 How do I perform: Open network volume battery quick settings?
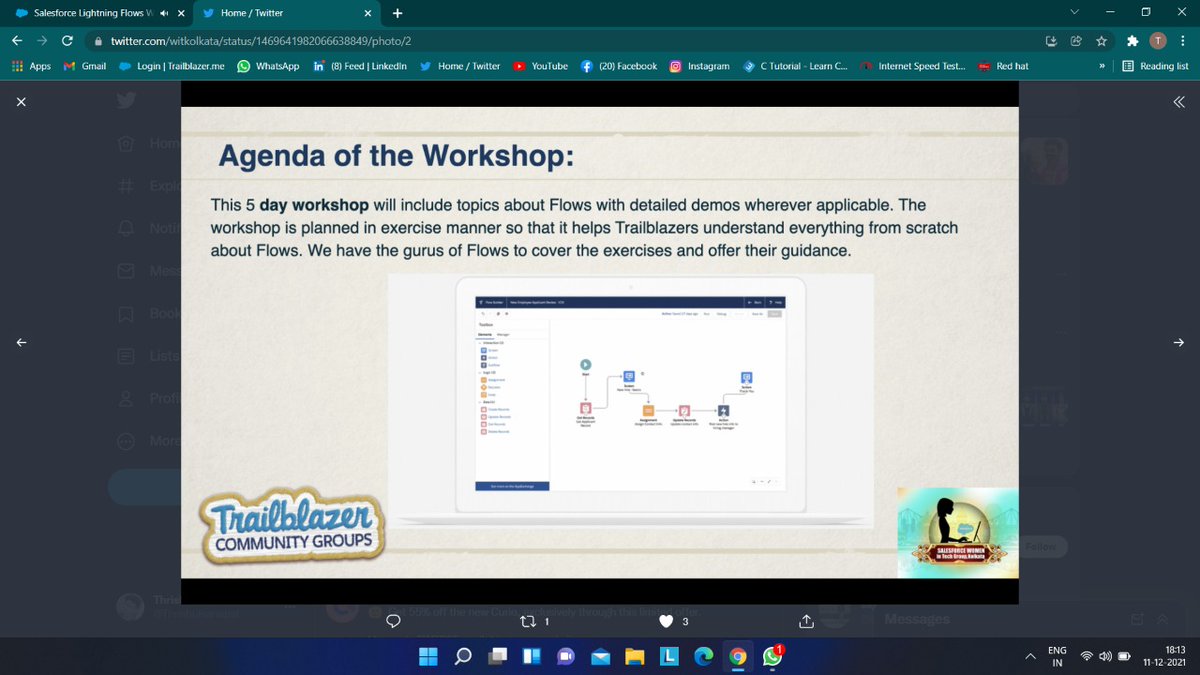point(1105,656)
